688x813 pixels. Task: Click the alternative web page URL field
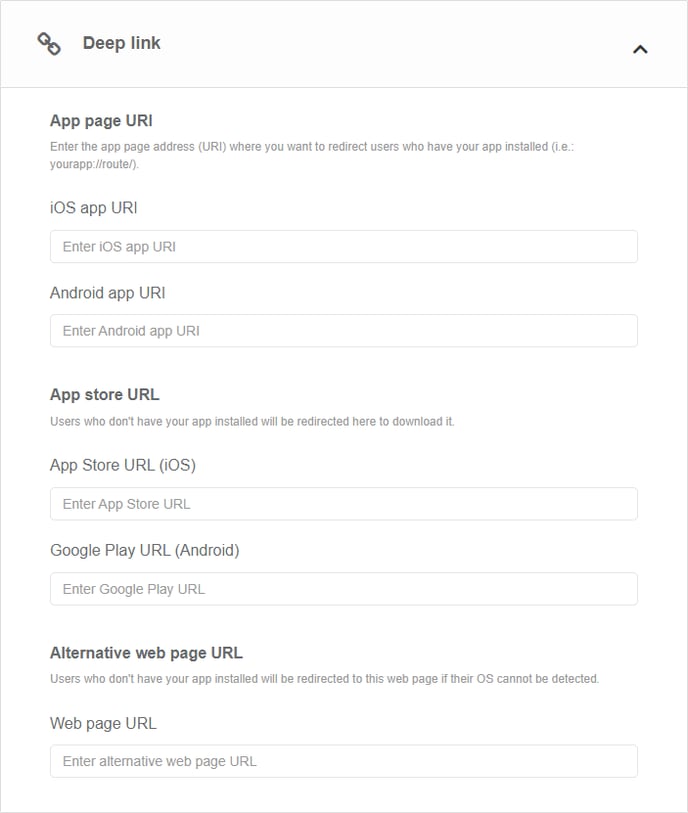343,761
